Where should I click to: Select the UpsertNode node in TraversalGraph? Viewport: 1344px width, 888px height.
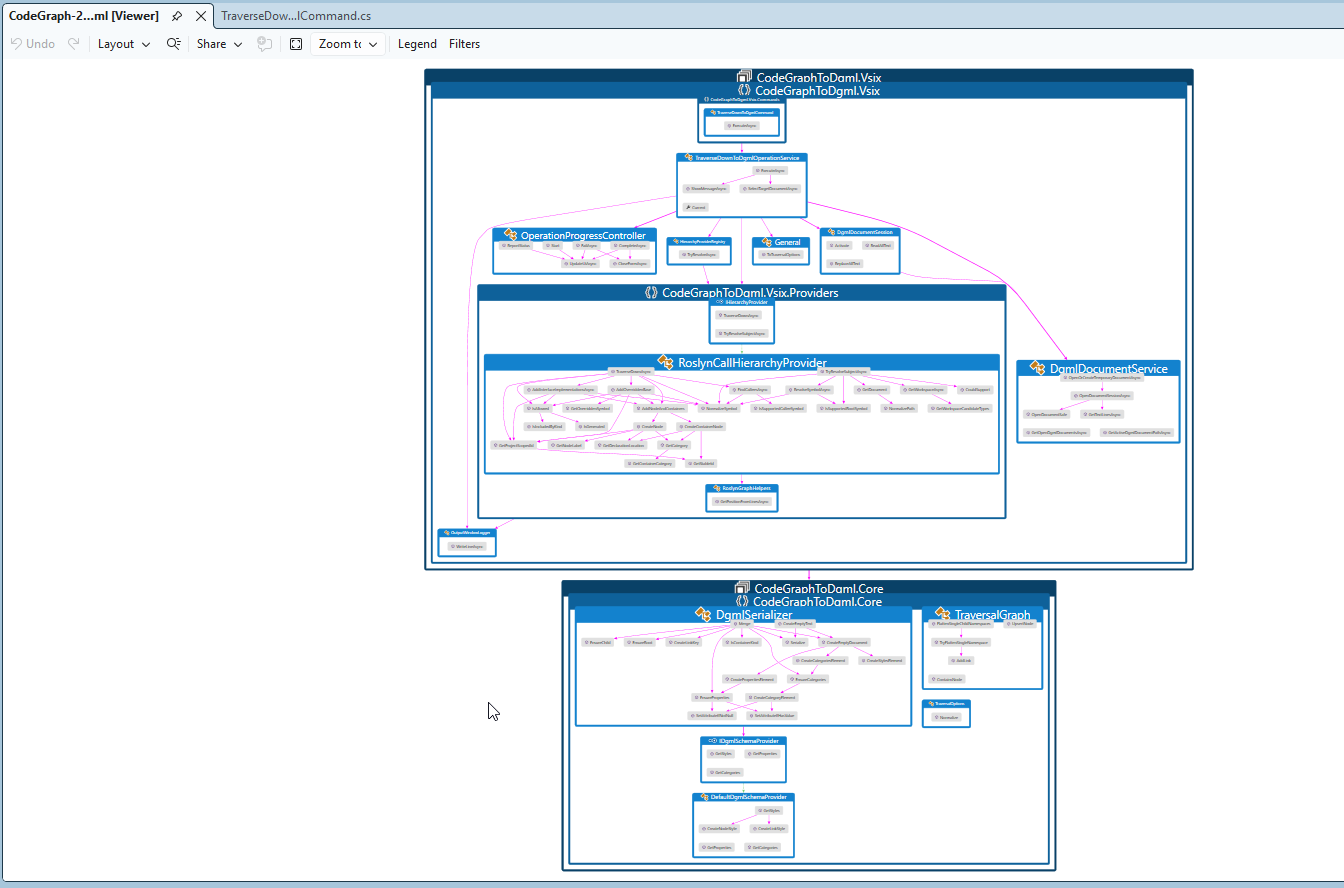pos(1018,624)
